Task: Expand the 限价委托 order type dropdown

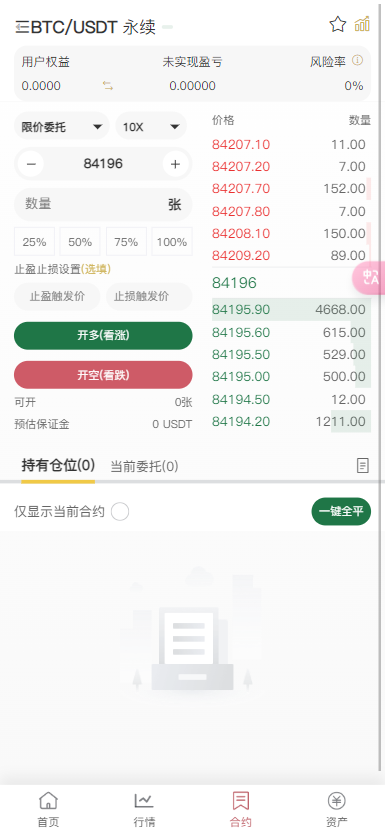Action: click(62, 126)
